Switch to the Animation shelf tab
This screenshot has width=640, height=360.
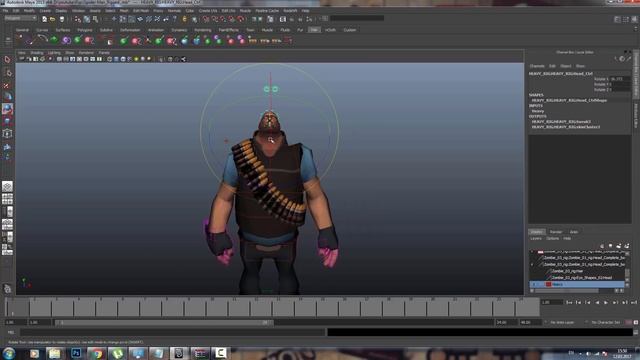[x=156, y=30]
